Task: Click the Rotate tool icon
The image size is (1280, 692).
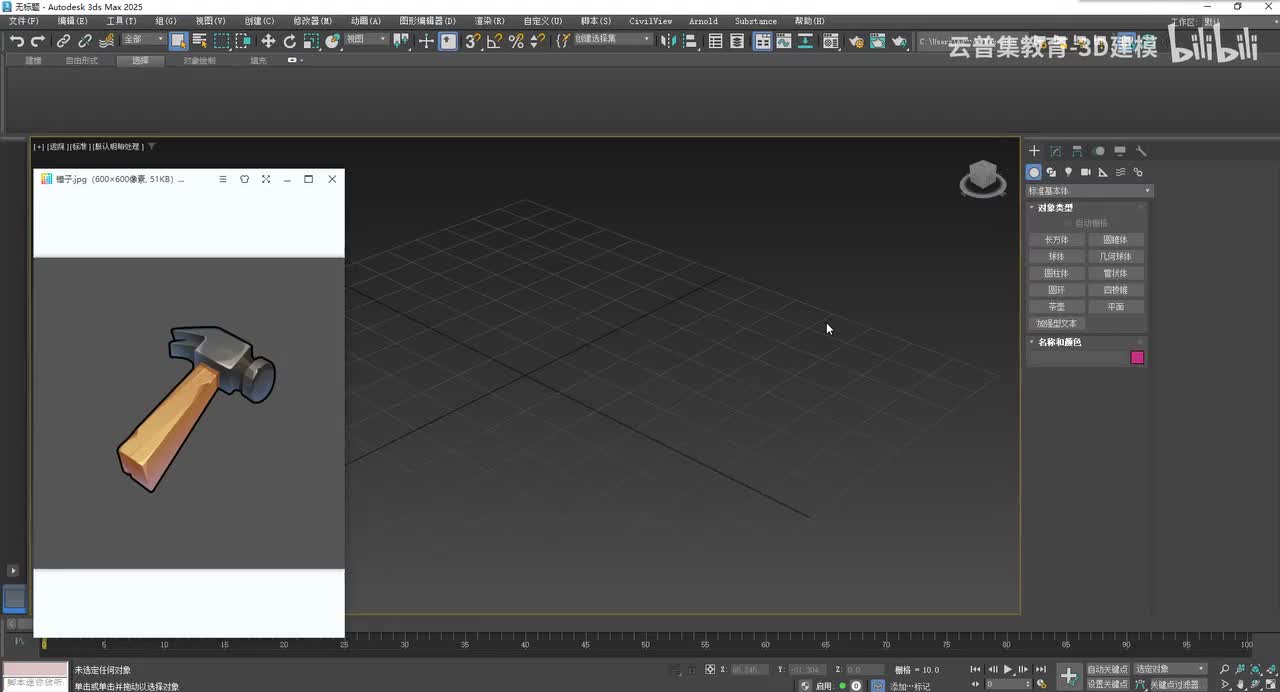Action: (x=290, y=41)
